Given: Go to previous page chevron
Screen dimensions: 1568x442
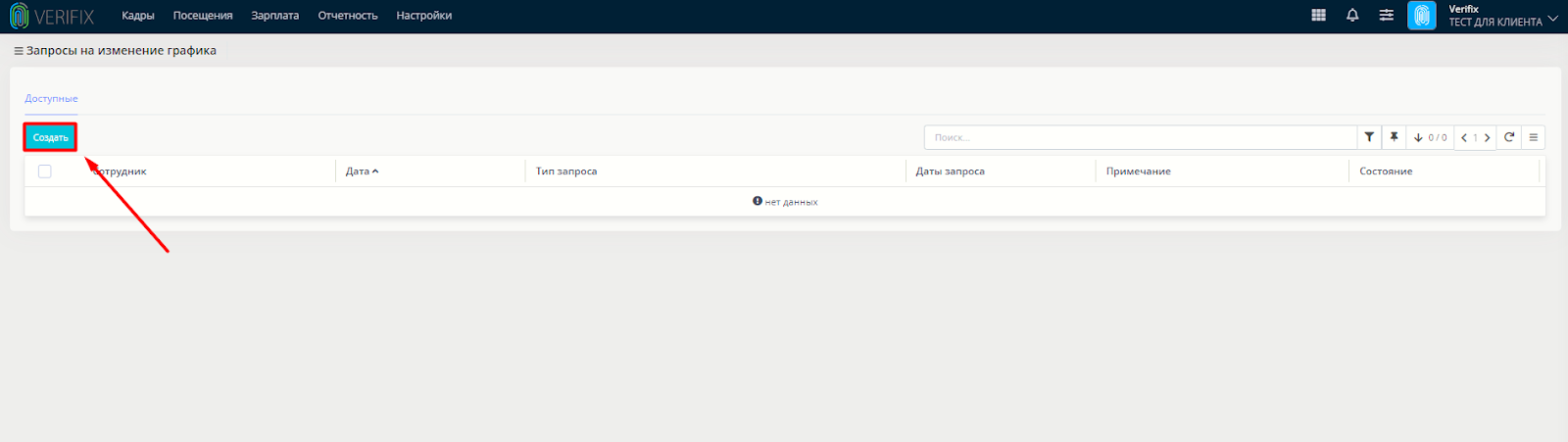Looking at the screenshot, I should point(1464,137).
